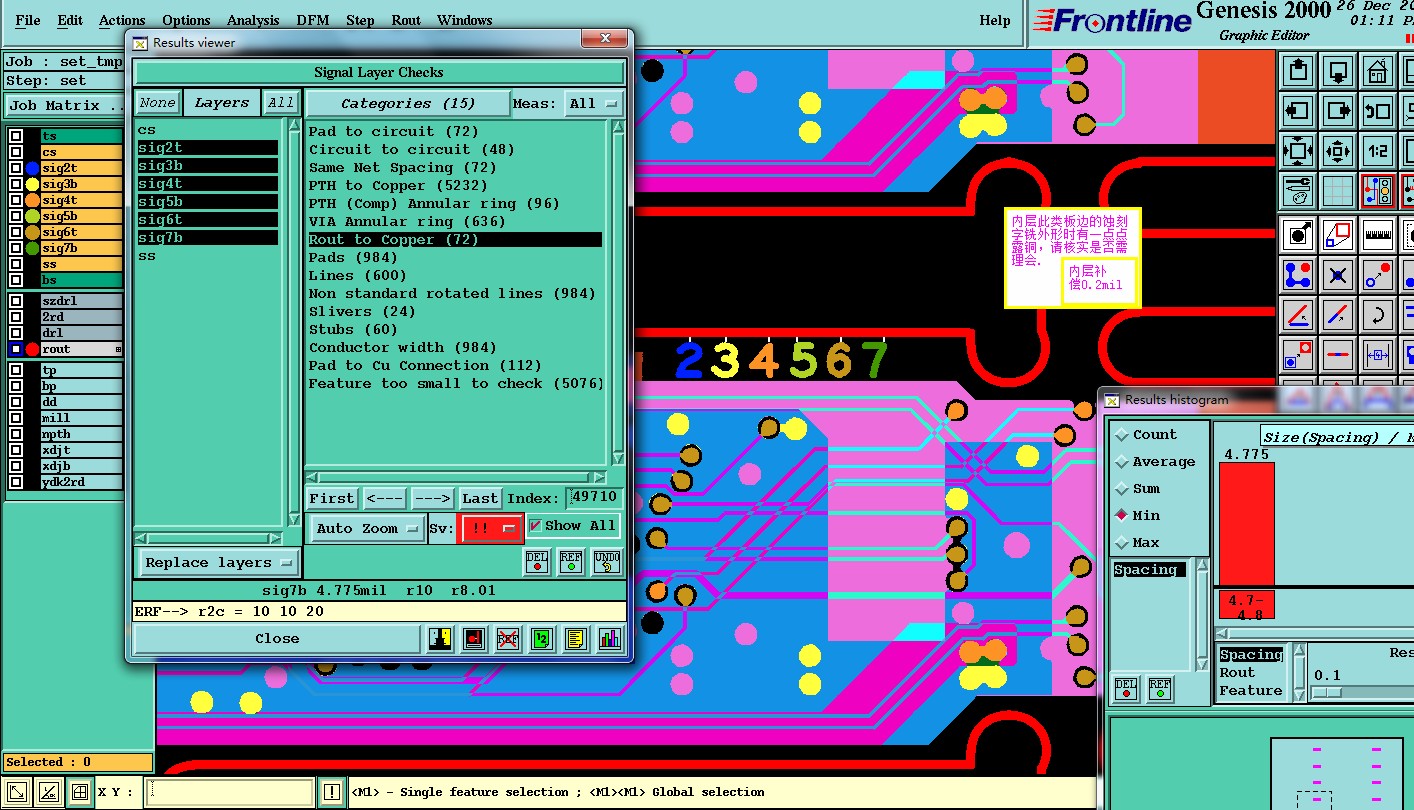Screen dimensions: 1414x810
Task: Click the pan left arrow icon
Action: (x=1298, y=110)
